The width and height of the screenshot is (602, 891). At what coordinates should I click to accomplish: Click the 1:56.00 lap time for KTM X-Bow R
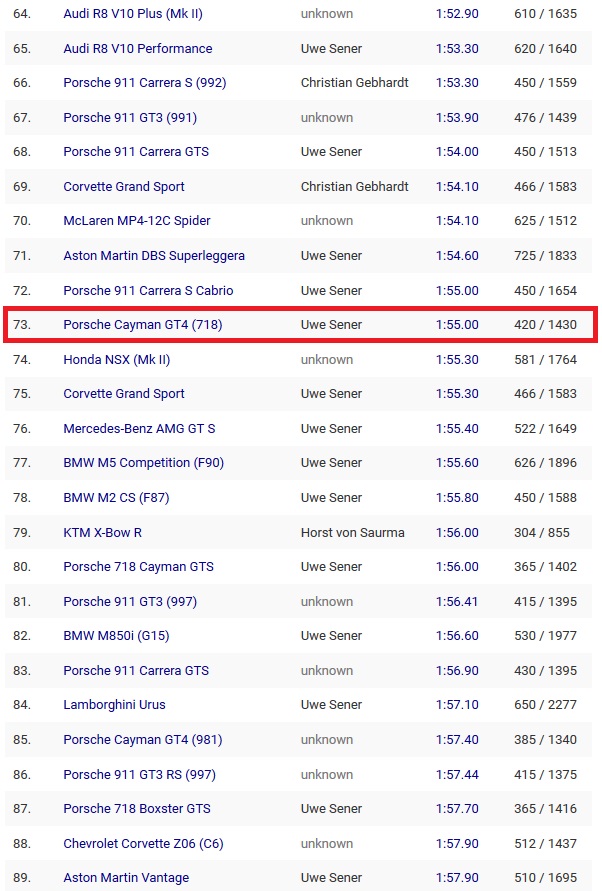tap(457, 533)
